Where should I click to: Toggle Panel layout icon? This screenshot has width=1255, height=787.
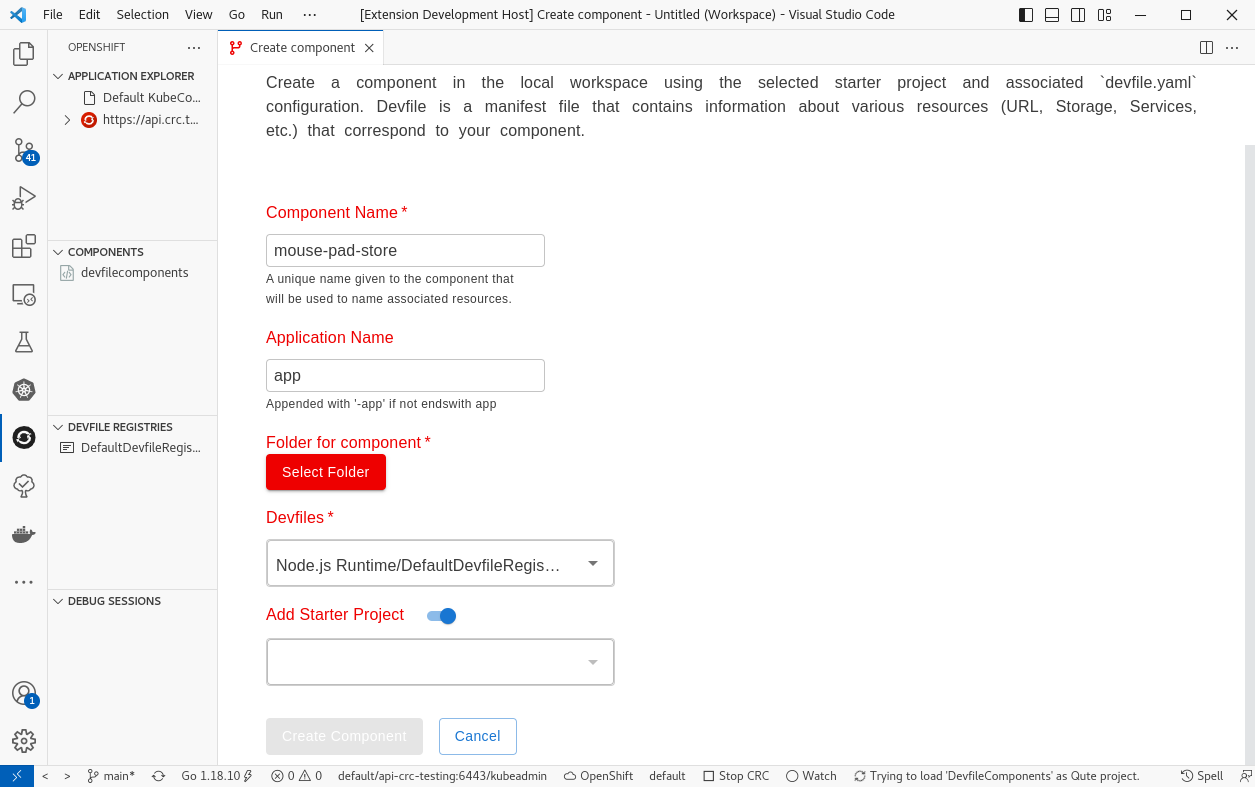point(1052,15)
